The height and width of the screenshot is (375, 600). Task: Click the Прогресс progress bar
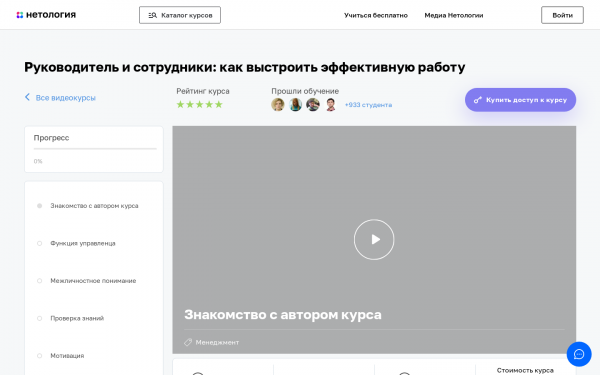tap(95, 148)
